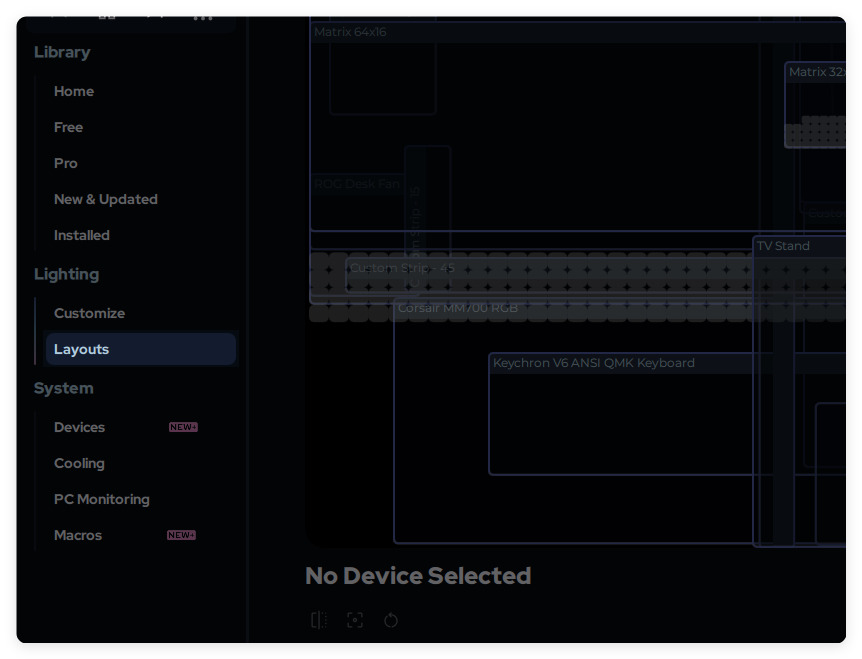This screenshot has width=862, height=659.
Task: Click the System section heading
Action: (64, 388)
